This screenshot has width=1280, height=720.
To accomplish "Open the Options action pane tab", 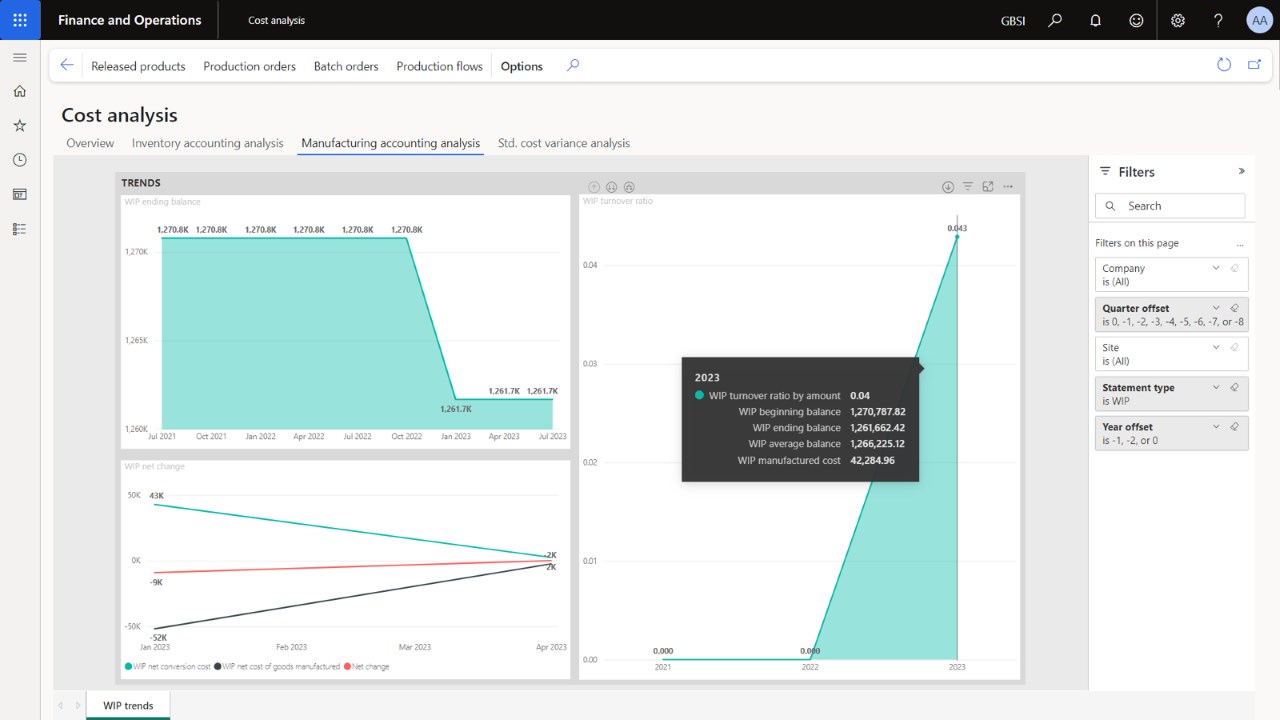I will pos(522,66).
